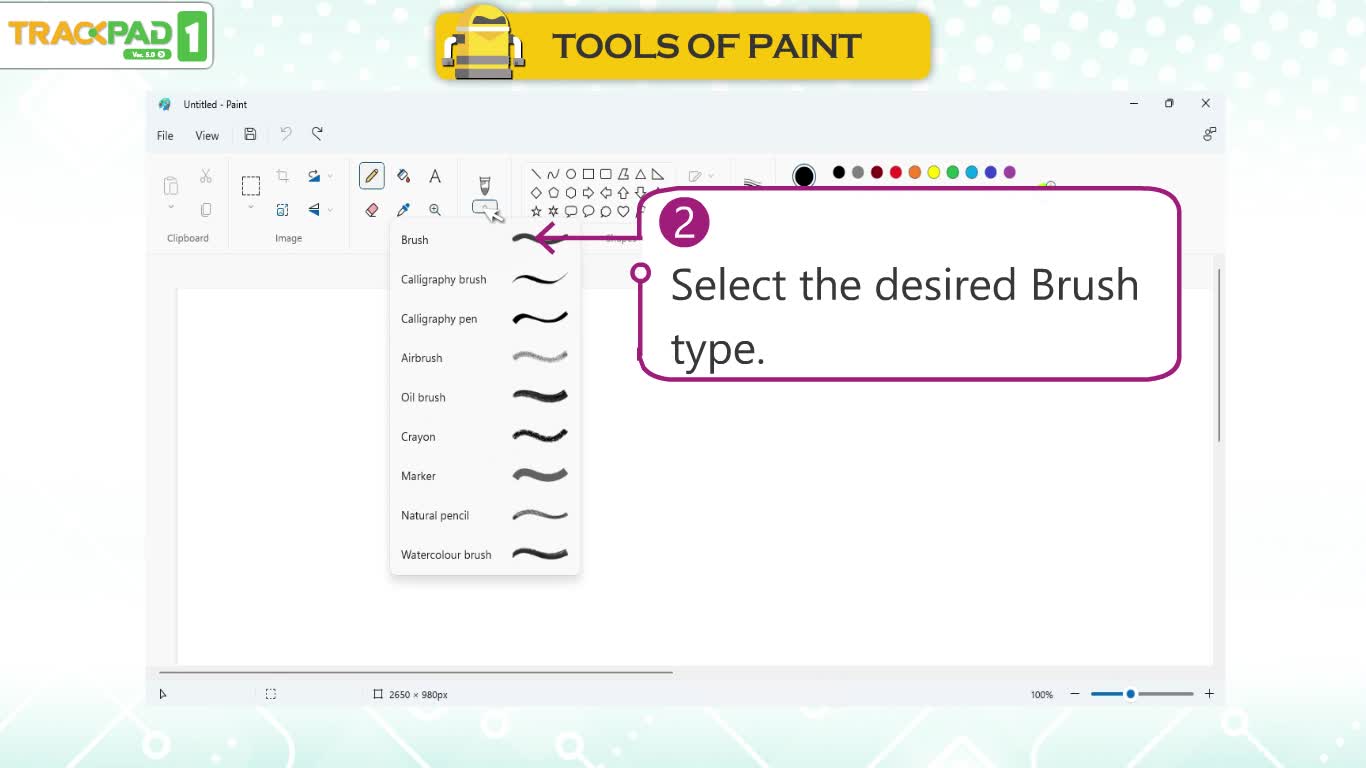1366x768 pixels.
Task: Expand the Select tool dropdown arrow
Action: pos(251,207)
